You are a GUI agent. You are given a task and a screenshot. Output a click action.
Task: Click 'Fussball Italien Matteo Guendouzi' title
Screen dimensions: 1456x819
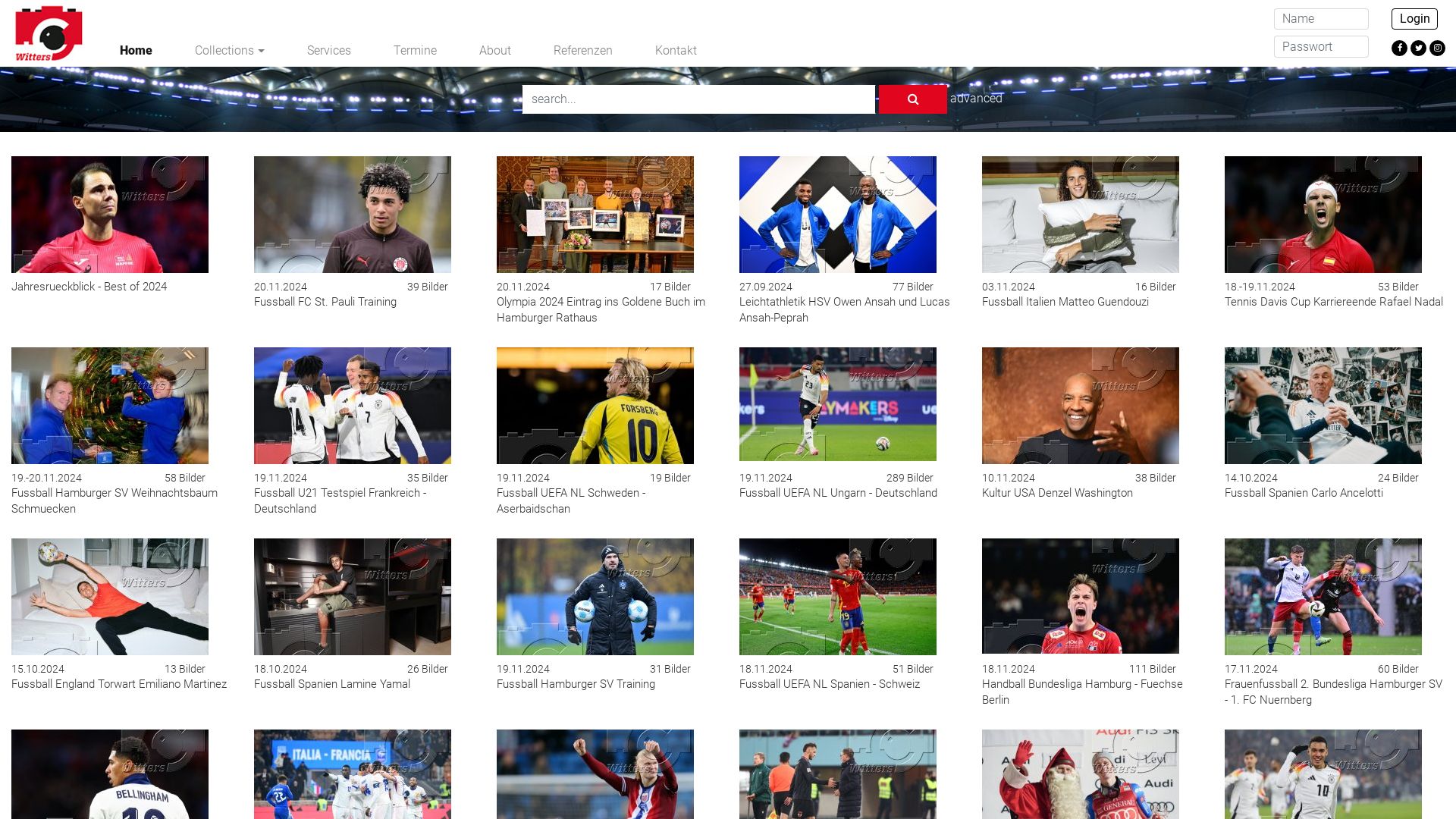1065,302
